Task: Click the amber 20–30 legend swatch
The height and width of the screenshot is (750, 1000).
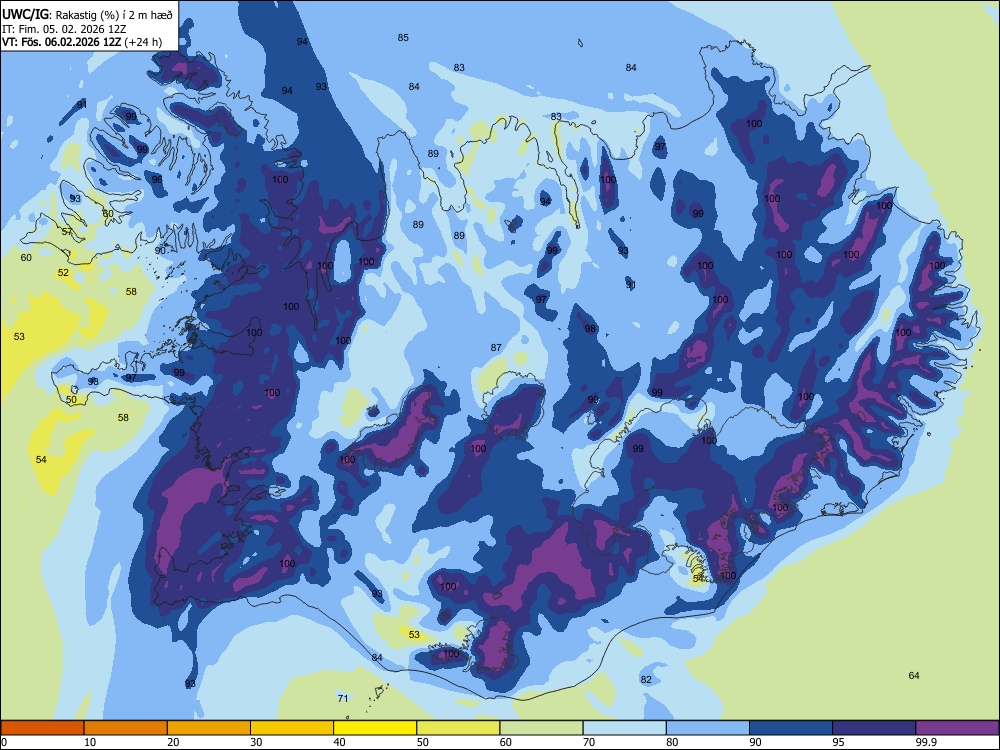Action: tap(209, 728)
